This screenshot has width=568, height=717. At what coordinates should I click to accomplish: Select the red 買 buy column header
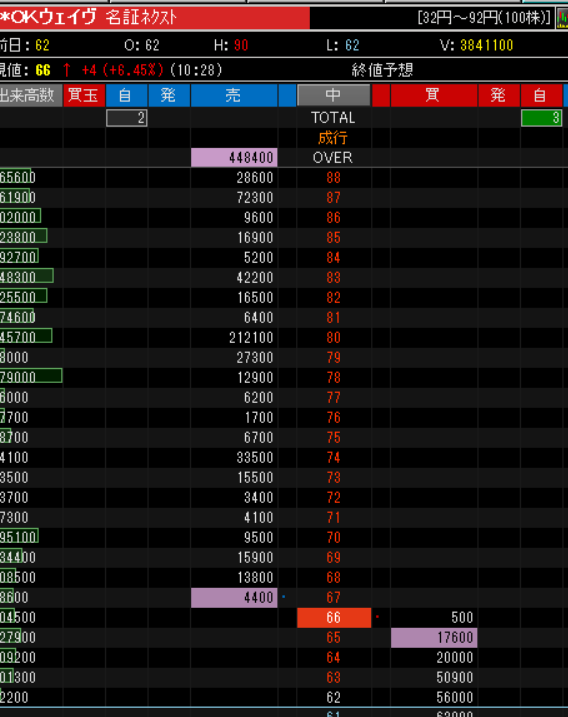[x=434, y=95]
